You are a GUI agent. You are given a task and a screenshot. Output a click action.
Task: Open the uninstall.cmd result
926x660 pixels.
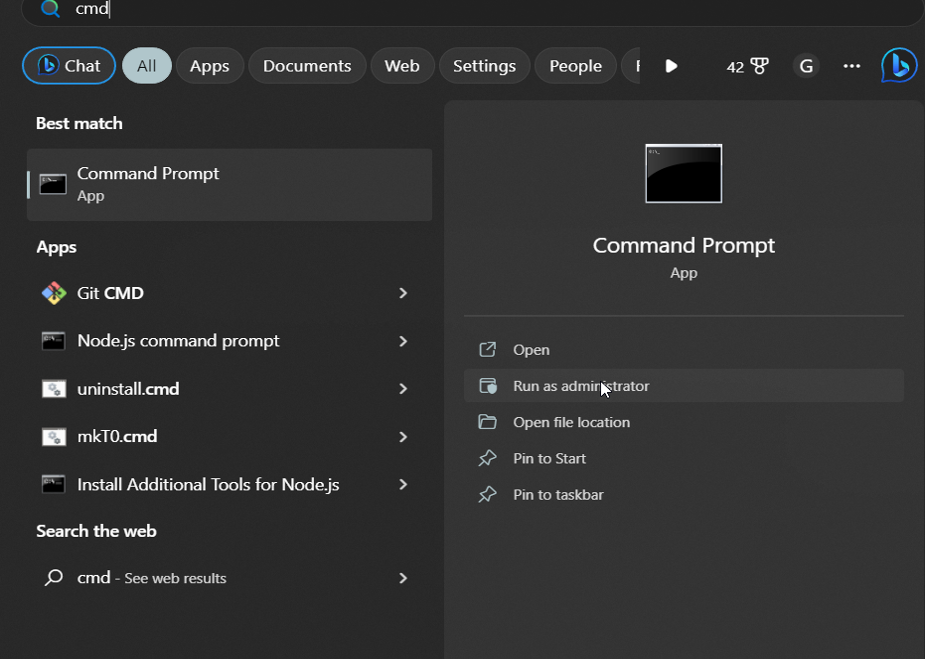(230, 388)
